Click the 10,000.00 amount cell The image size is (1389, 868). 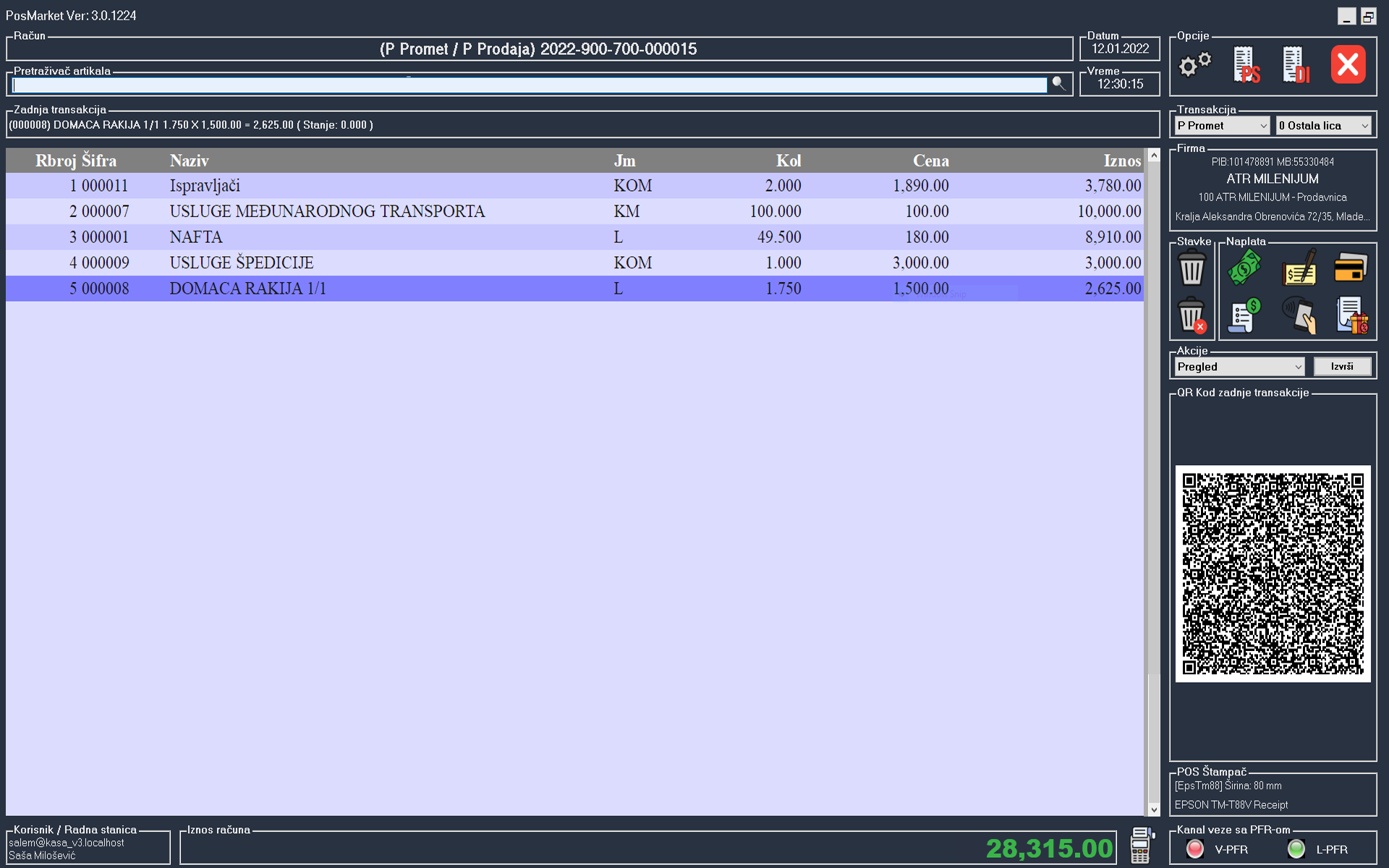pyautogui.click(x=1109, y=212)
